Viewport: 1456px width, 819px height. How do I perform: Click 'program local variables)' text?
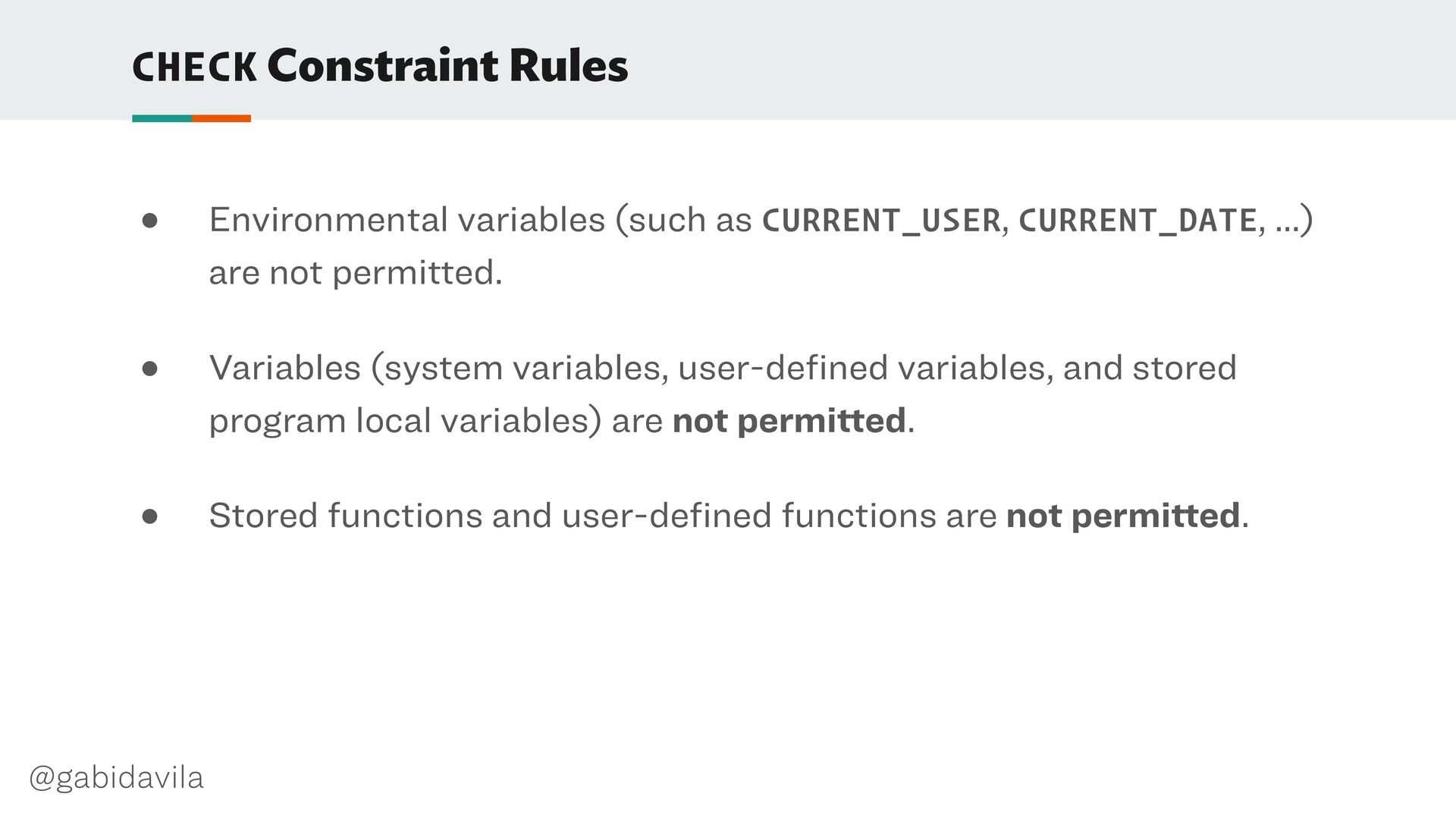(406, 421)
